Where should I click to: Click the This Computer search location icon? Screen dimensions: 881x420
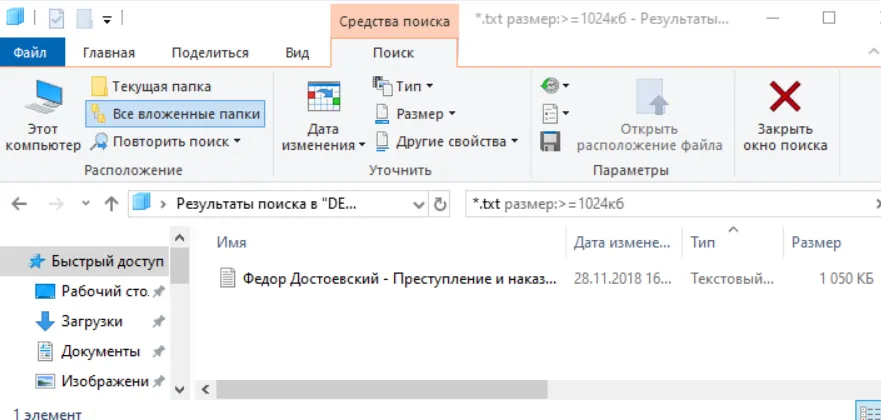coord(43,97)
